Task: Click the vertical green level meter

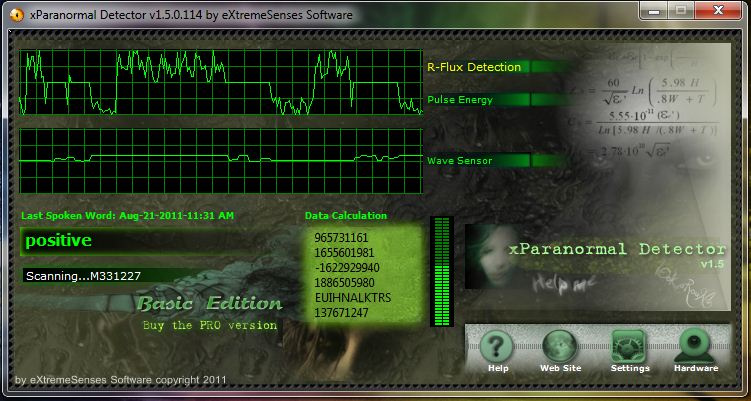Action: coord(442,271)
